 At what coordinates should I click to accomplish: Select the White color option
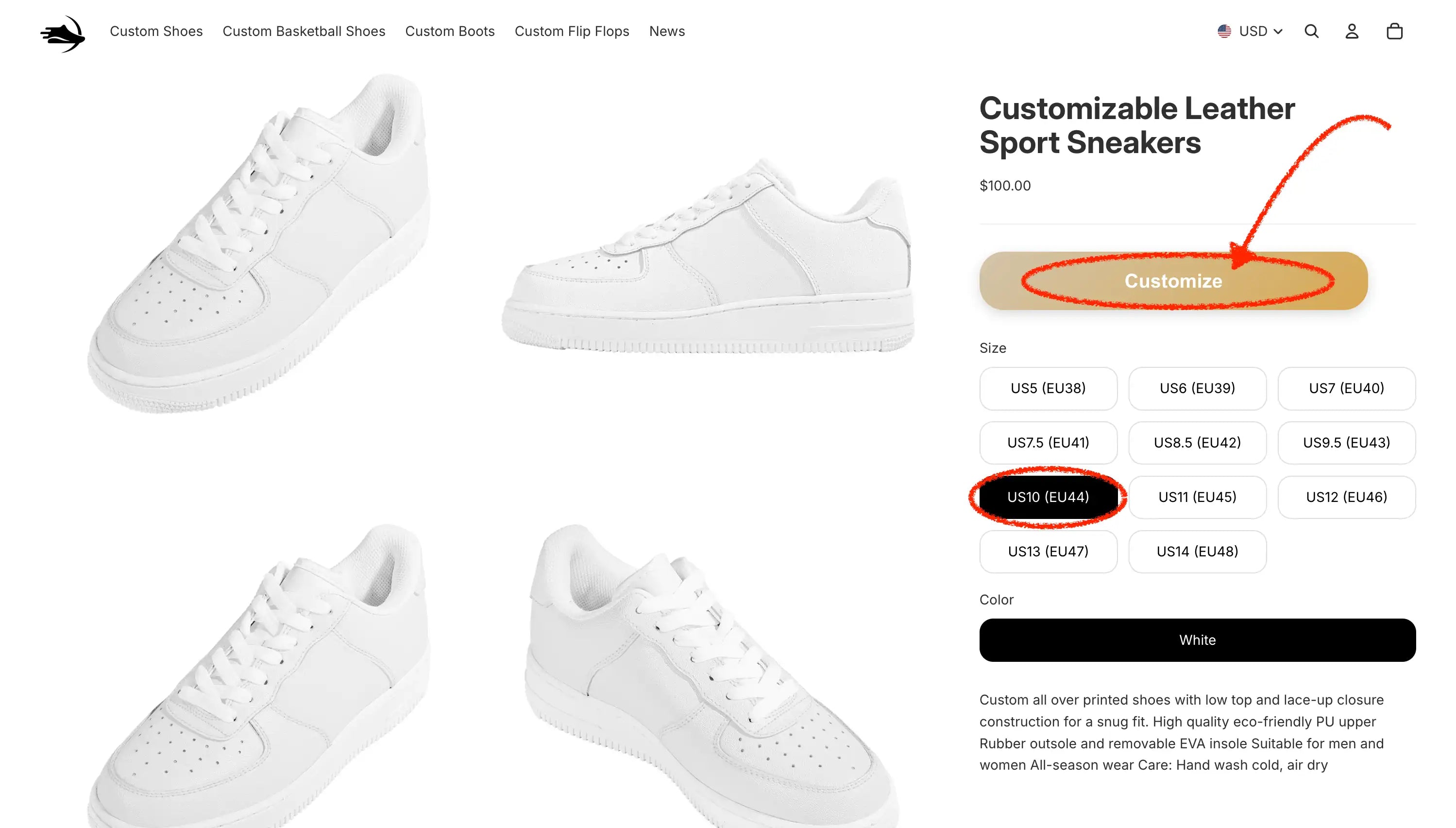click(x=1197, y=640)
